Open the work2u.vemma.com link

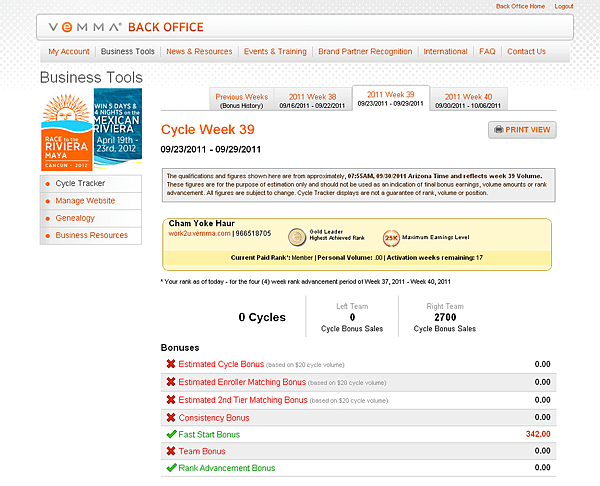(199, 233)
